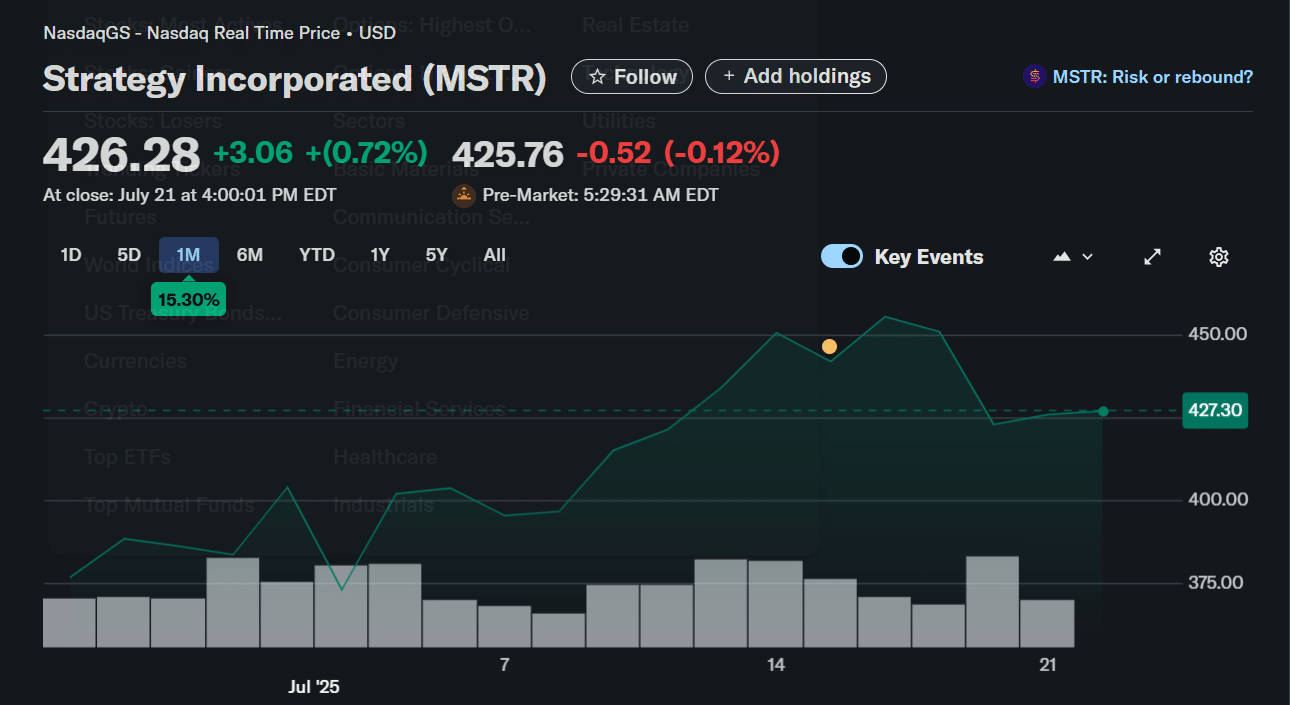Click the +(0.72%) percent change
1290x705 pixels.
(x=366, y=153)
